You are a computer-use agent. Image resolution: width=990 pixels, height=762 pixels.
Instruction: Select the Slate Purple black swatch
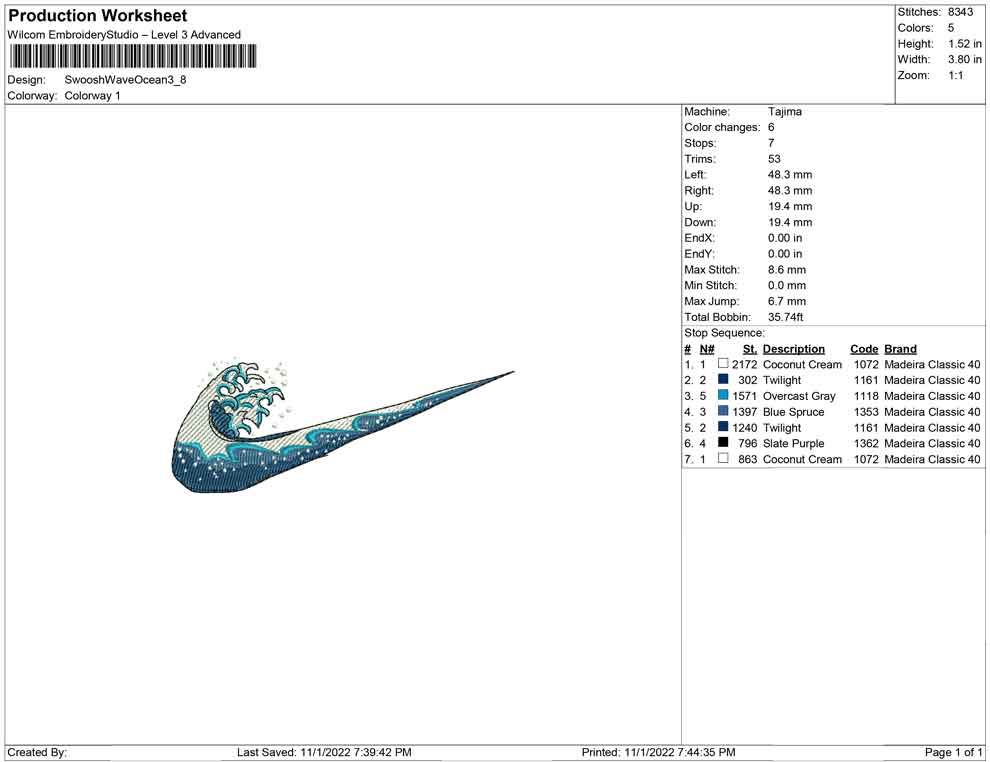point(723,443)
